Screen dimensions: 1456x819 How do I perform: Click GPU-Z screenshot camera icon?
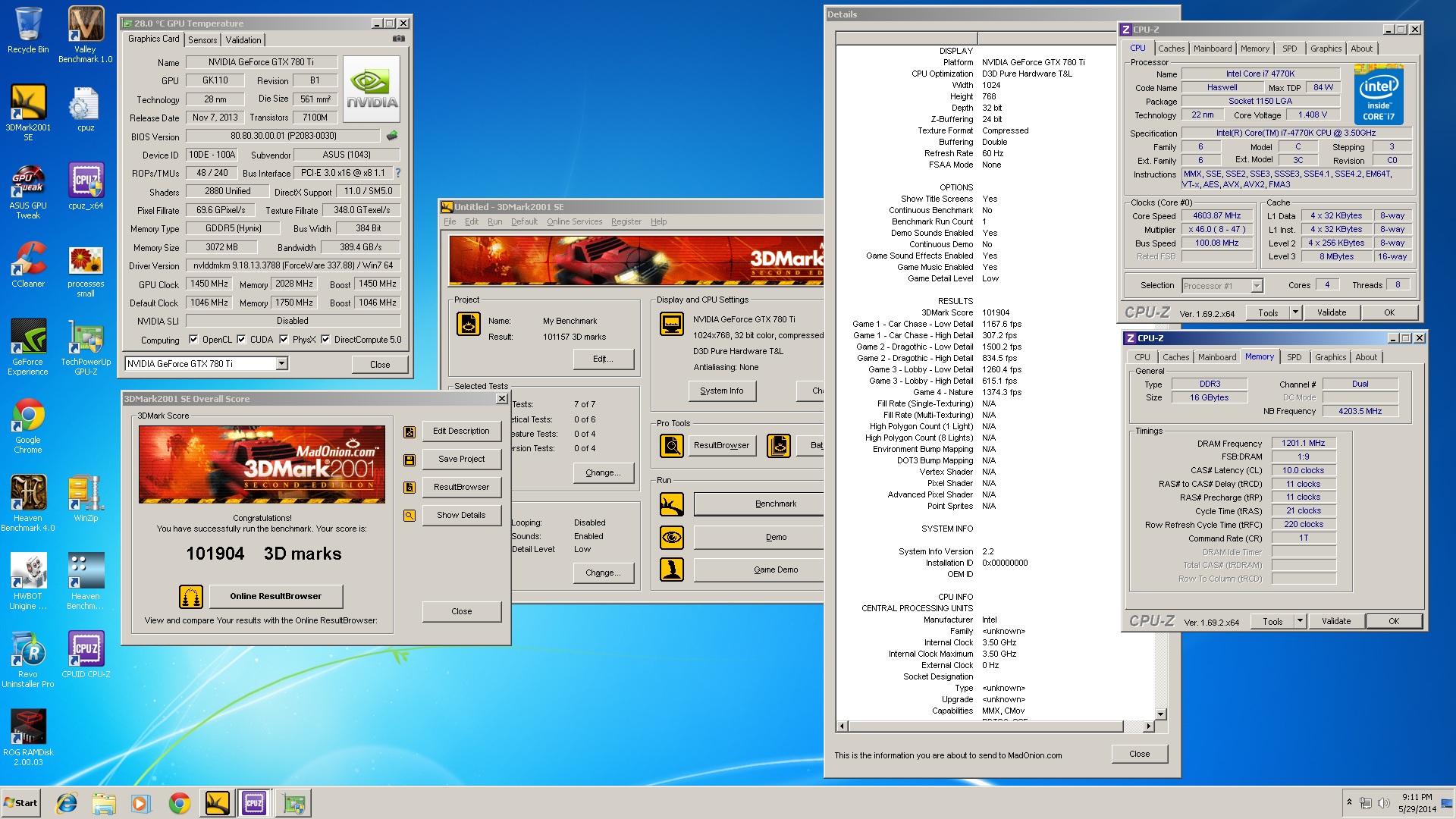399,39
